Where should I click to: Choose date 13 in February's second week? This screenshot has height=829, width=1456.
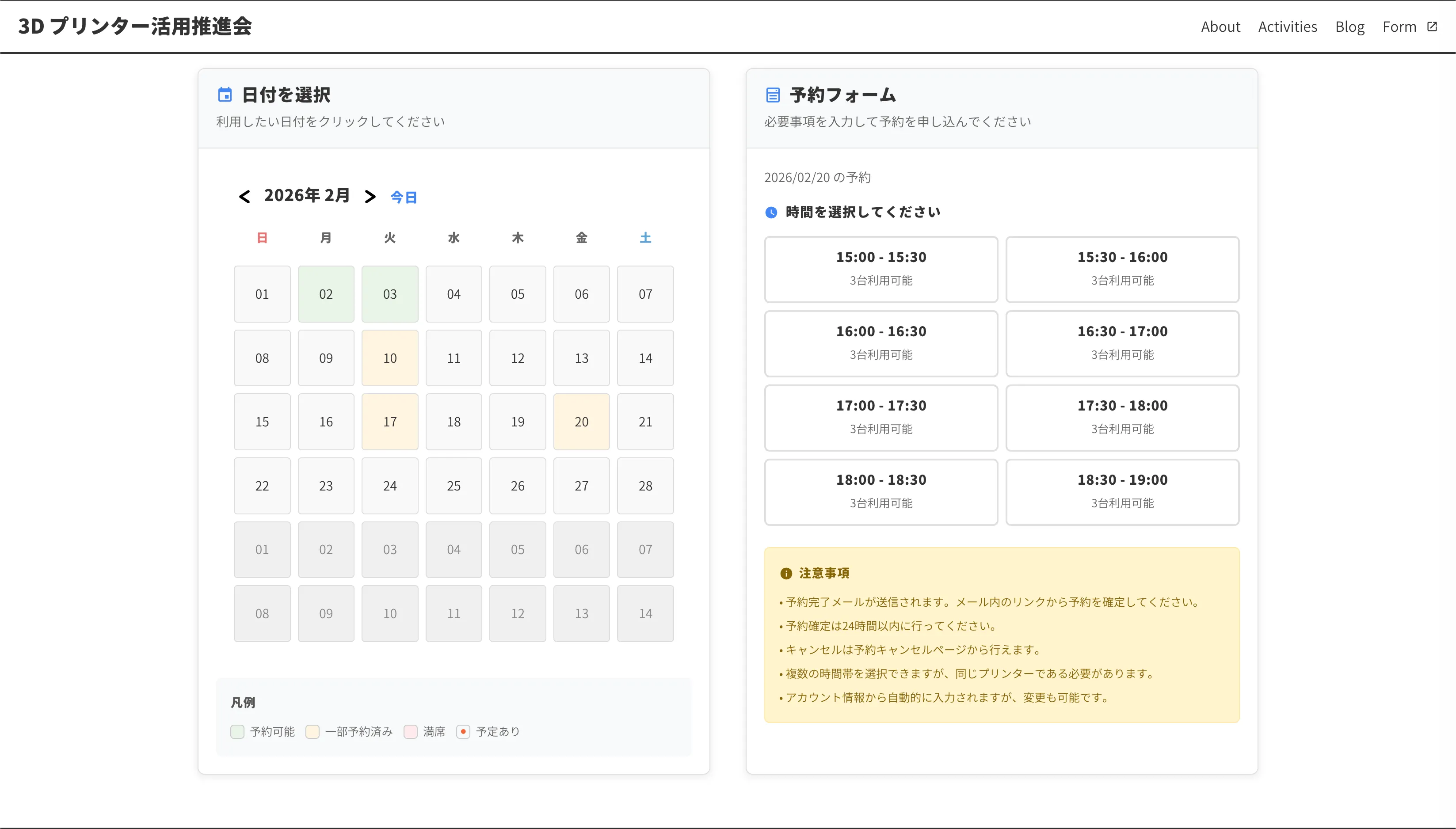coord(581,358)
